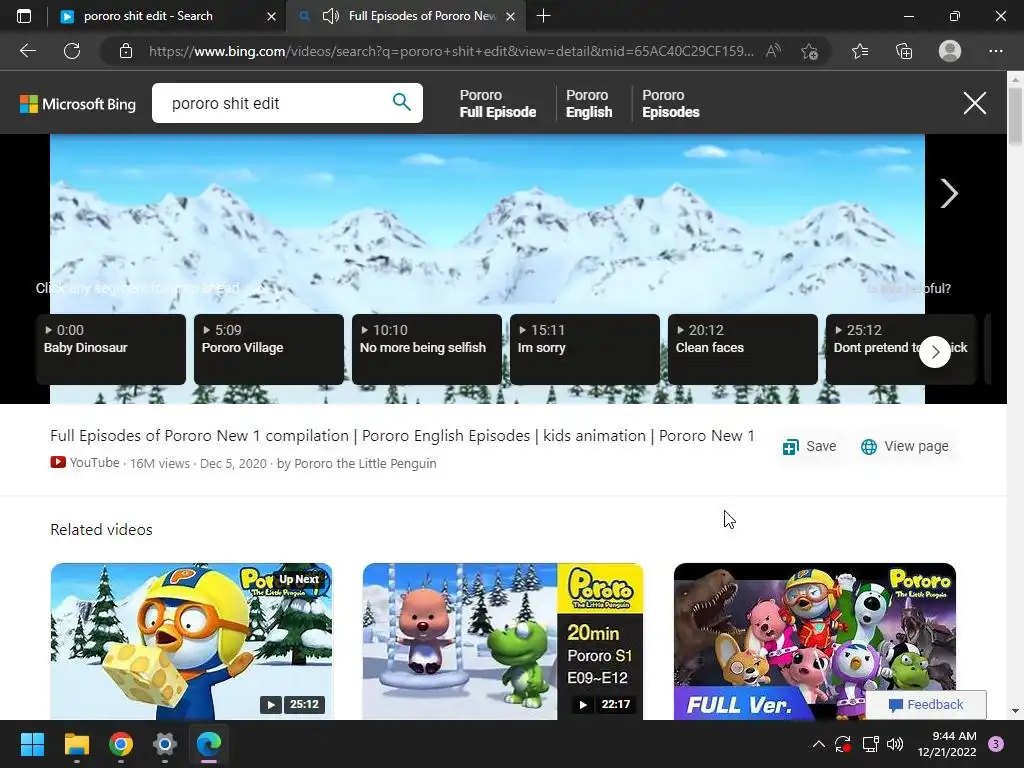Open the tab actions menu icon
This screenshot has width=1024, height=768.
24,16
